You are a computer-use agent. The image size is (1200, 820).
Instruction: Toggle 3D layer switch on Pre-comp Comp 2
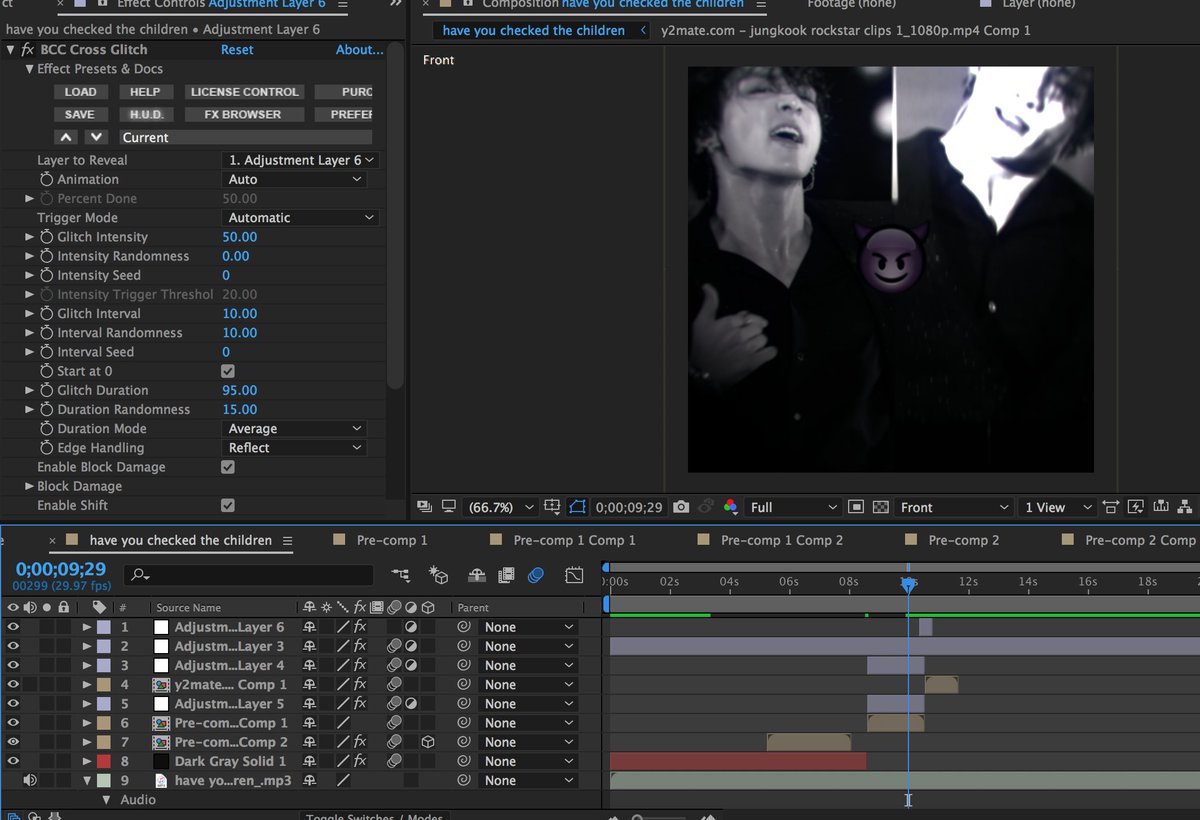click(427, 742)
